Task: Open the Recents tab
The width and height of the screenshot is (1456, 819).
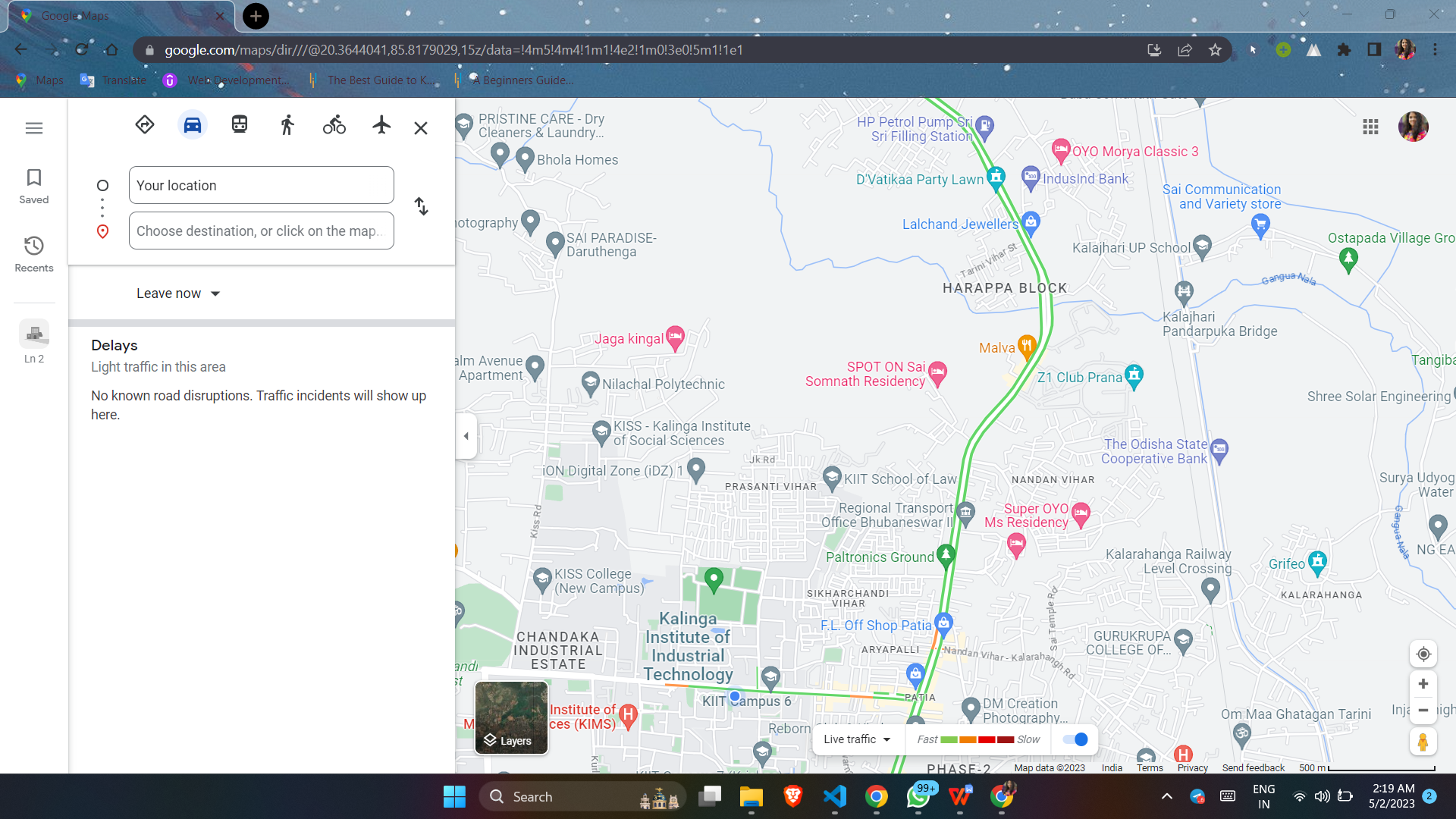Action: click(34, 254)
